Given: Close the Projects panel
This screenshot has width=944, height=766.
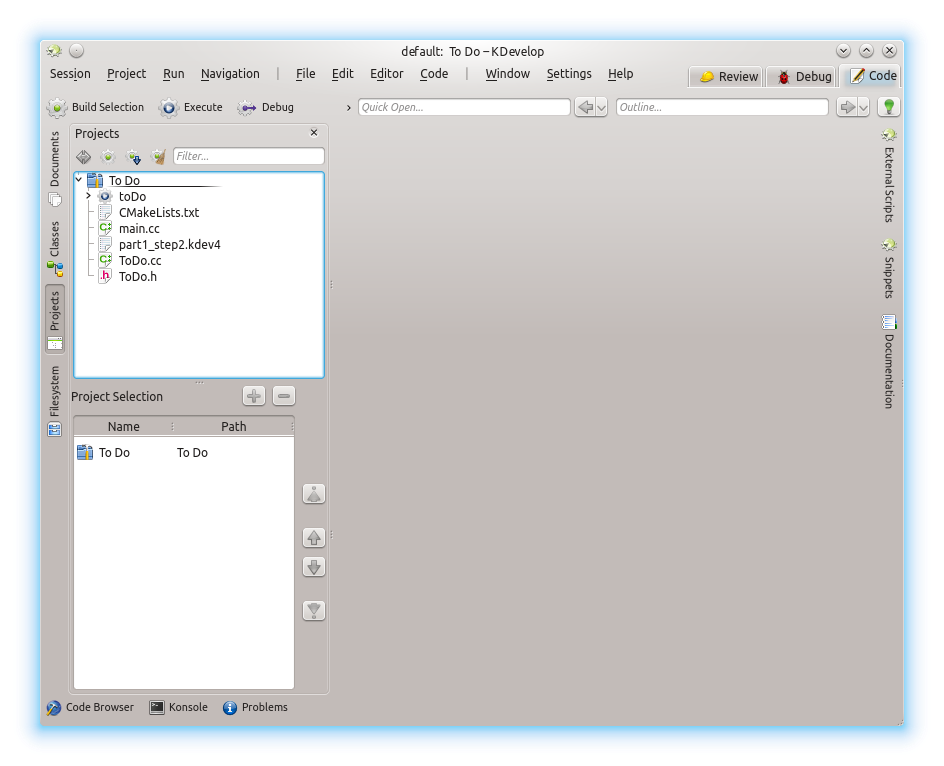Looking at the screenshot, I should point(314,132).
